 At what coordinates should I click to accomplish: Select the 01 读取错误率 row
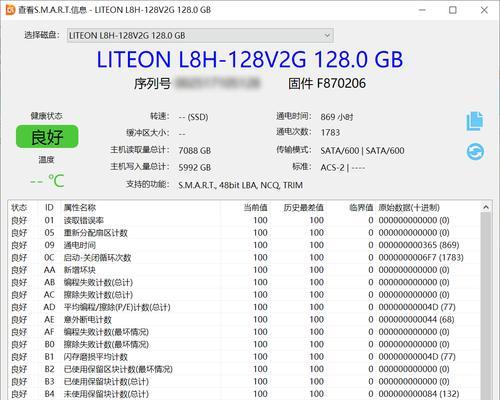pos(244,220)
